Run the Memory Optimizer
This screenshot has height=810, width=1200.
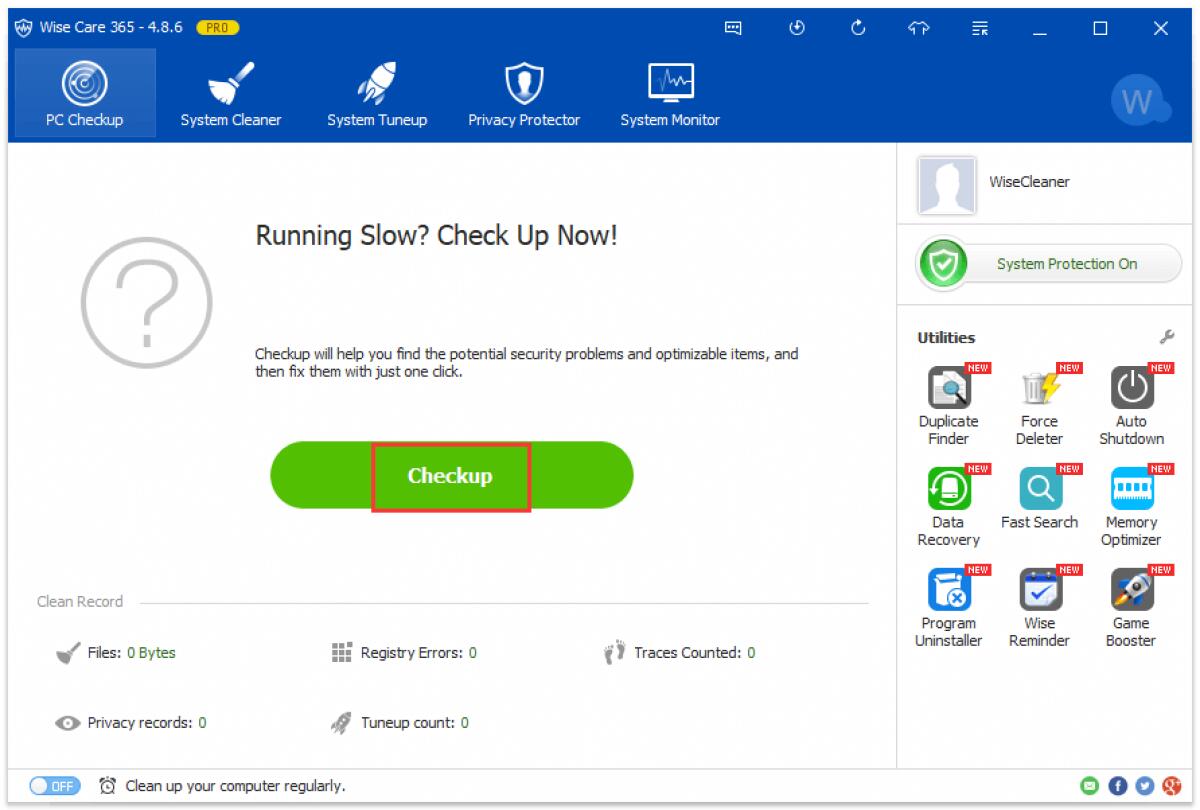point(1130,492)
